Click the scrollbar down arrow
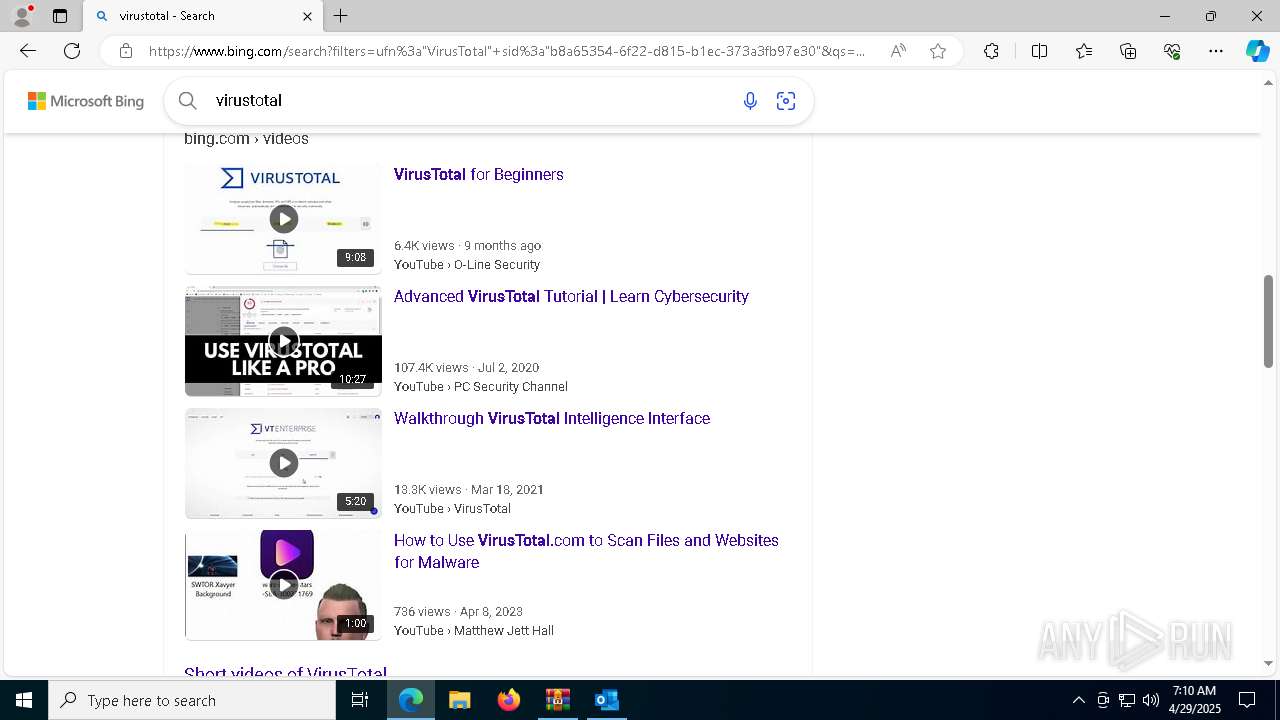The width and height of the screenshot is (1280, 720). coord(1269,663)
